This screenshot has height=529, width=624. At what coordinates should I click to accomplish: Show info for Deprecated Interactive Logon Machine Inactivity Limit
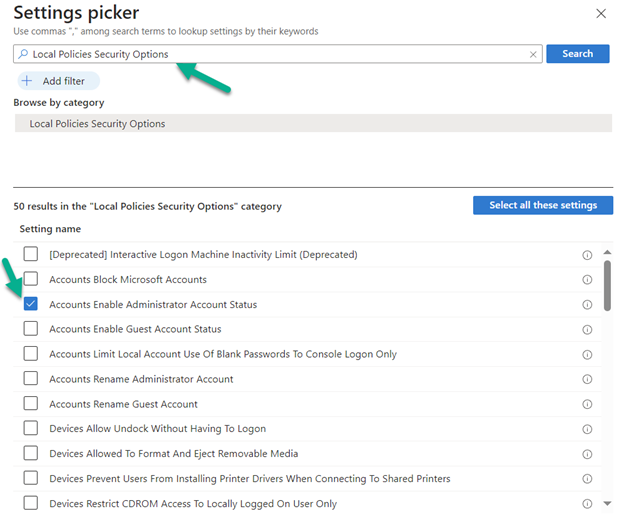(587, 255)
